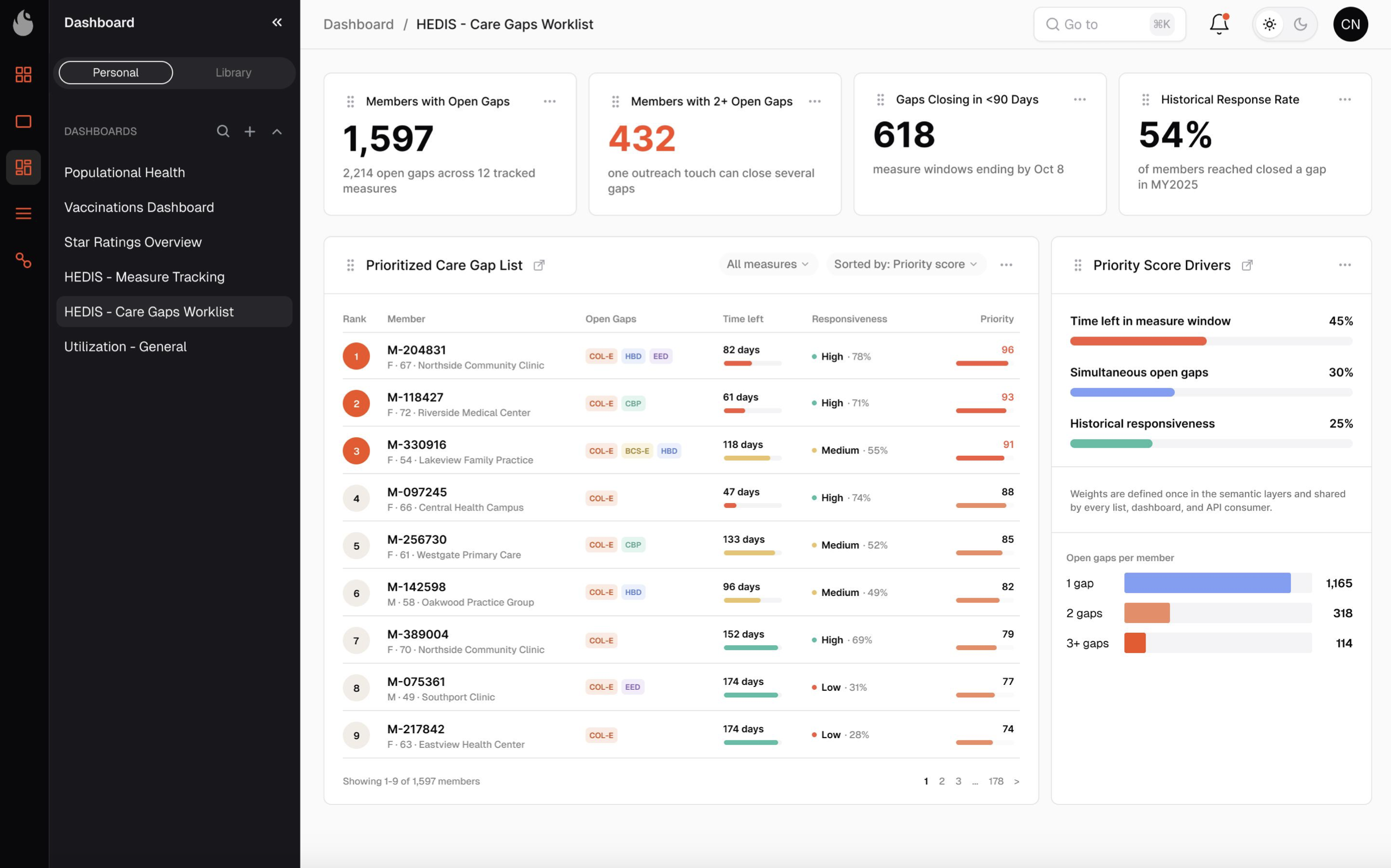Select the active dashboard layout rail icon
The image size is (1391, 868).
(23, 167)
